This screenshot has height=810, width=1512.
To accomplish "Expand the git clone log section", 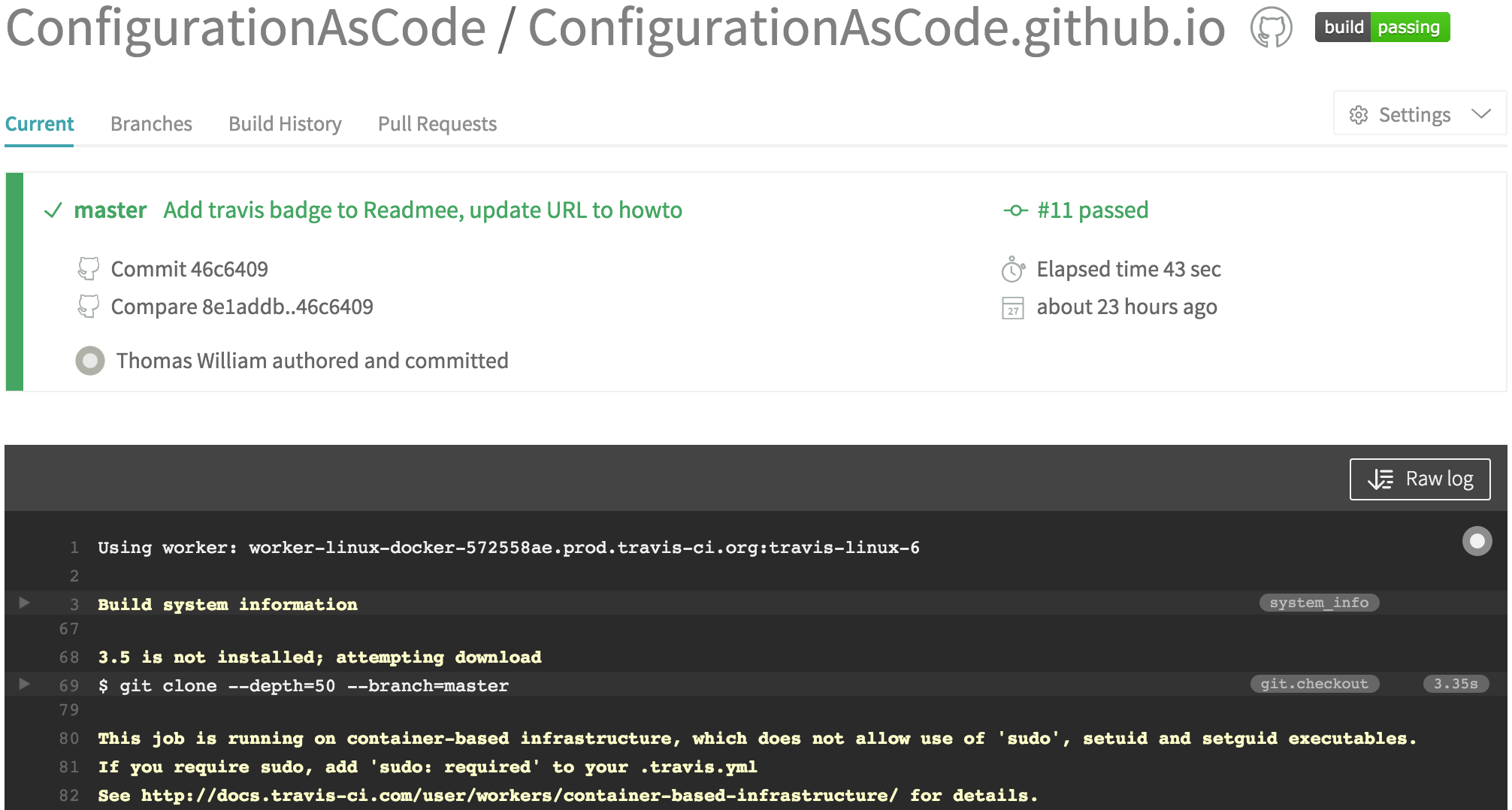I will [24, 684].
